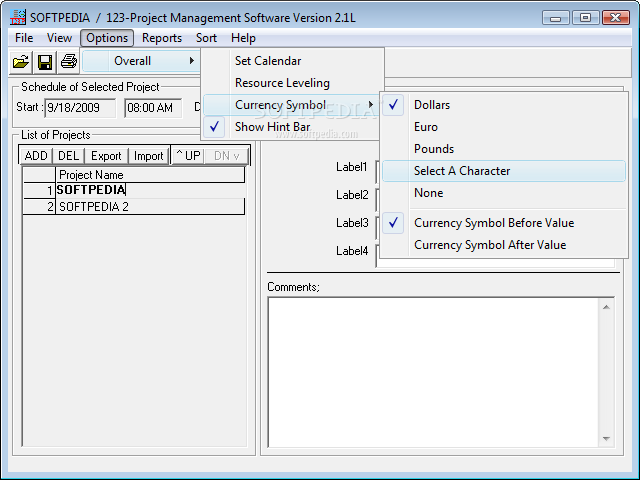Click the Save floppy disk icon
Screen dimensions: 640x480
45,62
